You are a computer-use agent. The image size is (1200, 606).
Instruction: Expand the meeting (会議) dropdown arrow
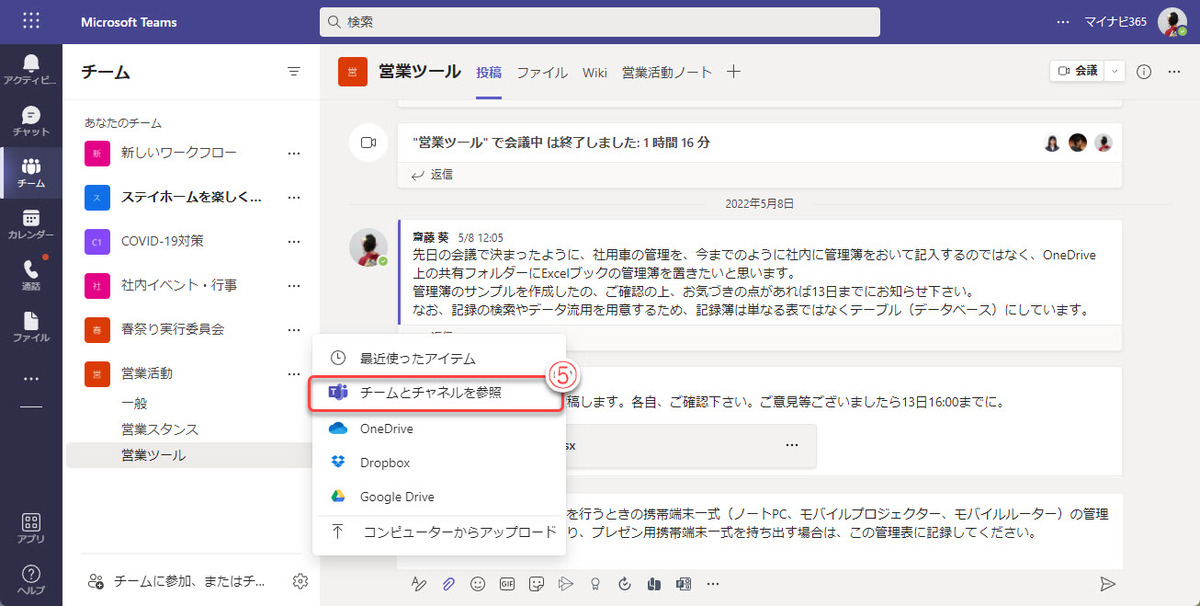[1116, 71]
